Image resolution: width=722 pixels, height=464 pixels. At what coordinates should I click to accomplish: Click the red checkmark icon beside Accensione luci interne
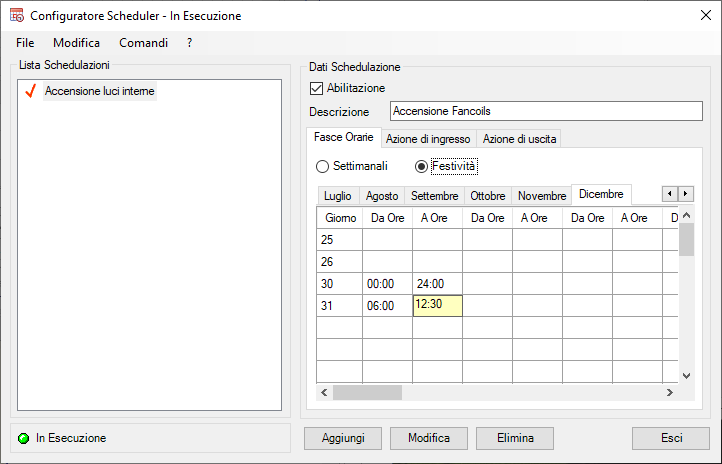pos(29,92)
